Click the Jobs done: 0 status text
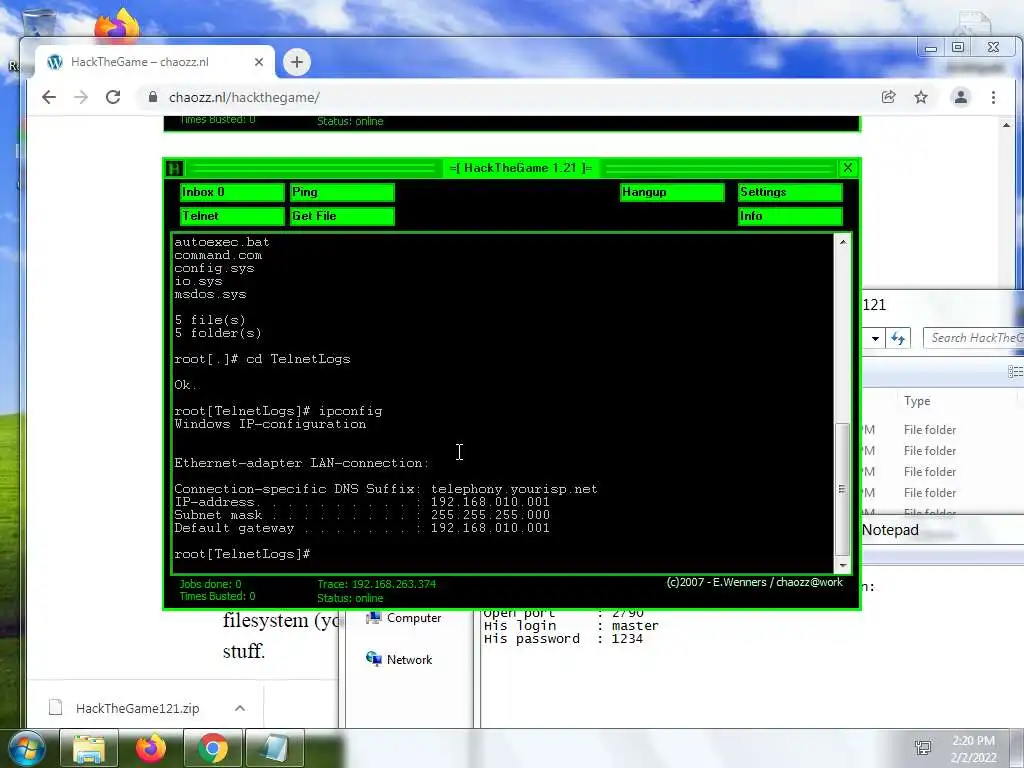Image resolution: width=1024 pixels, height=768 pixels. click(210, 584)
